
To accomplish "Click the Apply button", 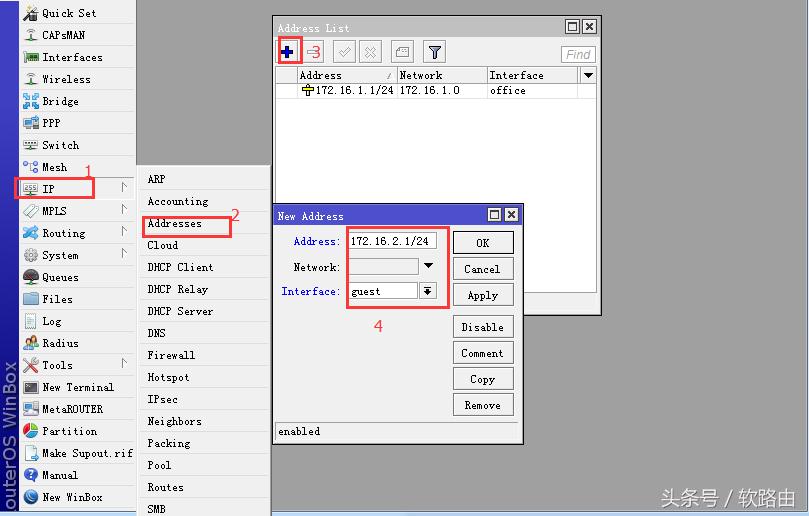I will click(483, 295).
